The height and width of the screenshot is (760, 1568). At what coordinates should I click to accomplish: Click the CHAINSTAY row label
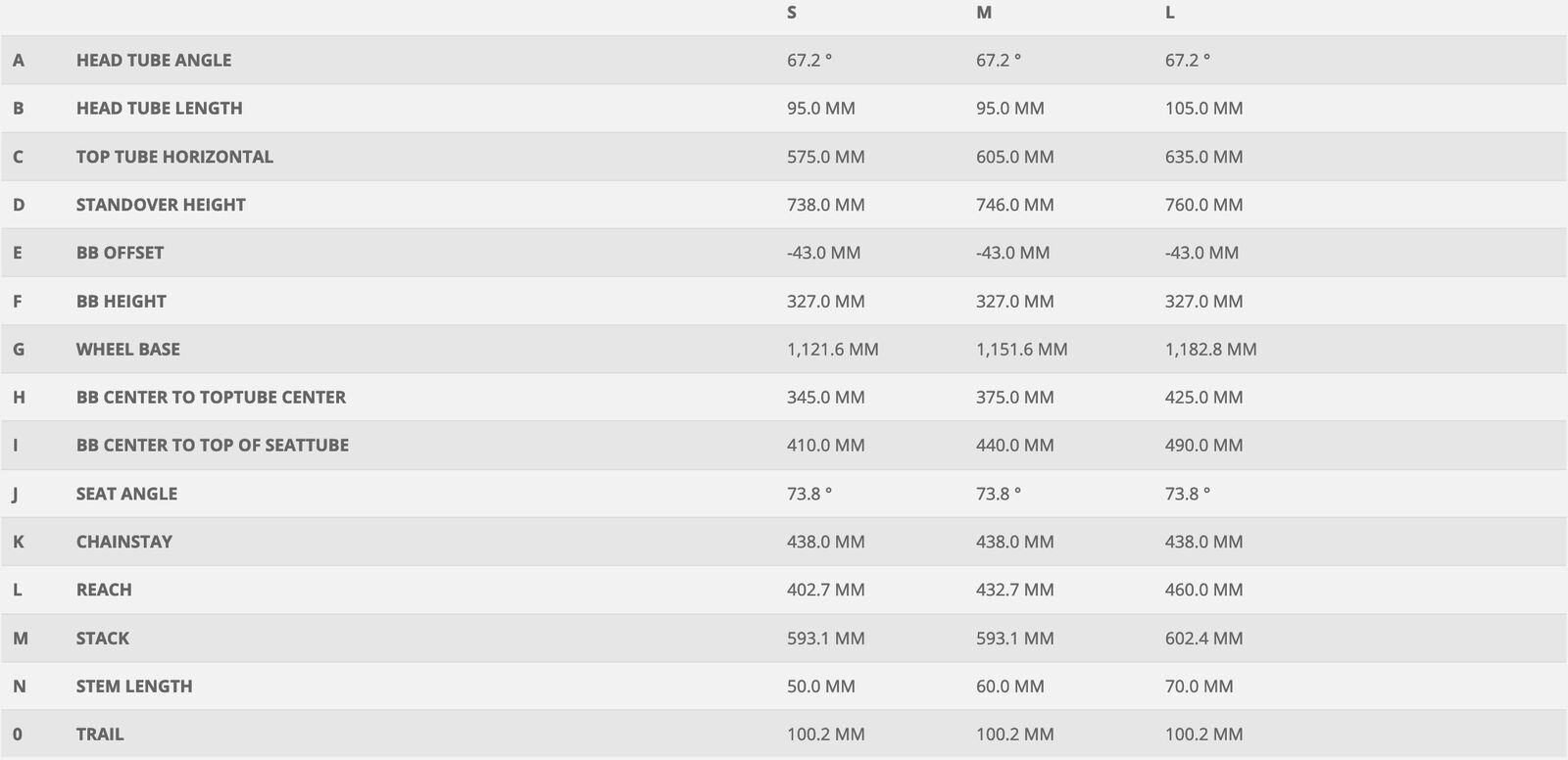click(x=123, y=542)
